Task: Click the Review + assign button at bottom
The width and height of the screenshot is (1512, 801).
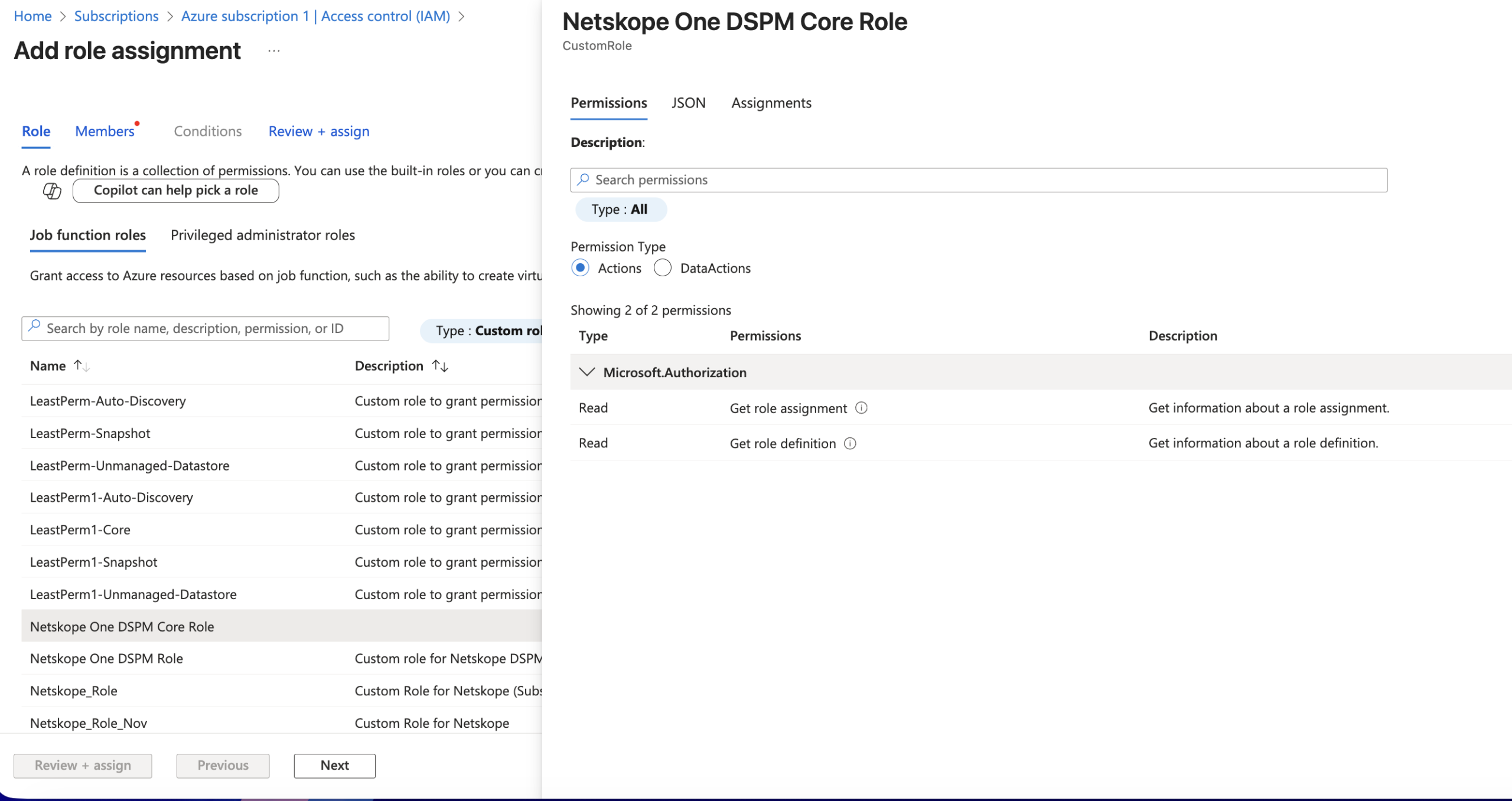Action: pyautogui.click(x=83, y=766)
